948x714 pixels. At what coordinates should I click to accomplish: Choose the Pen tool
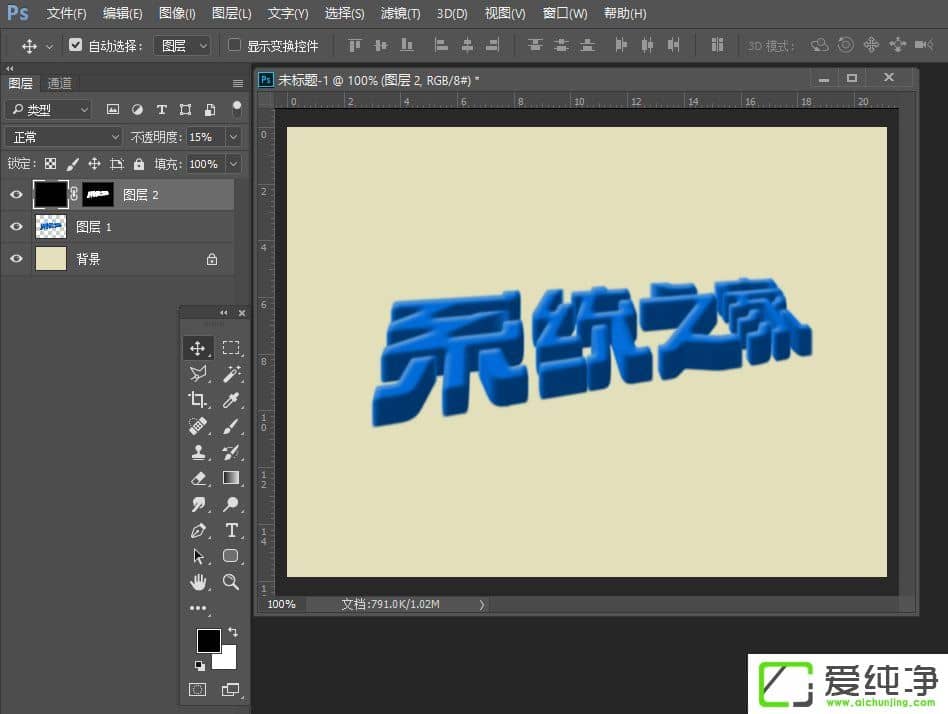tap(198, 530)
